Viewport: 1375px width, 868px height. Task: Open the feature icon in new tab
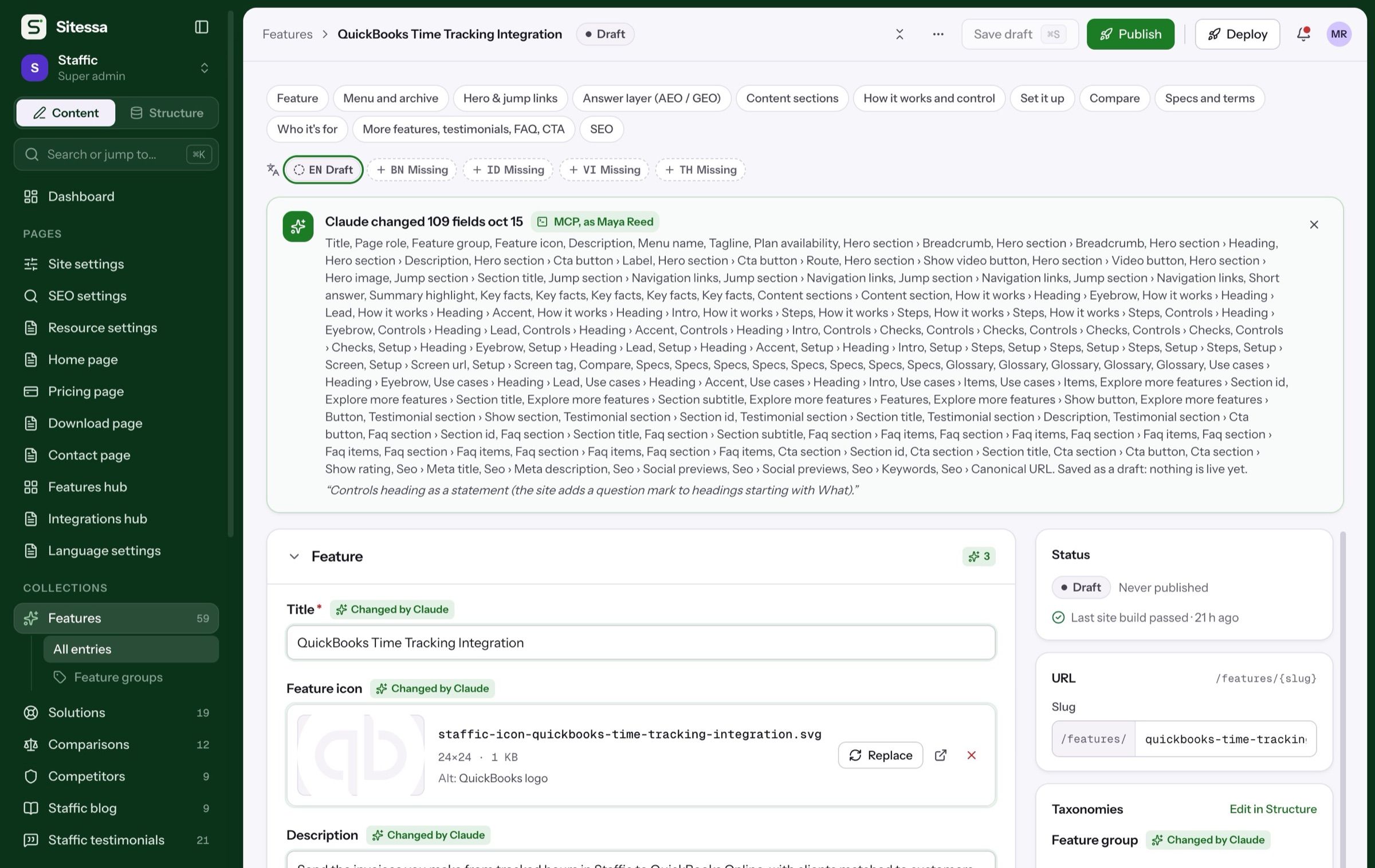pyautogui.click(x=940, y=755)
